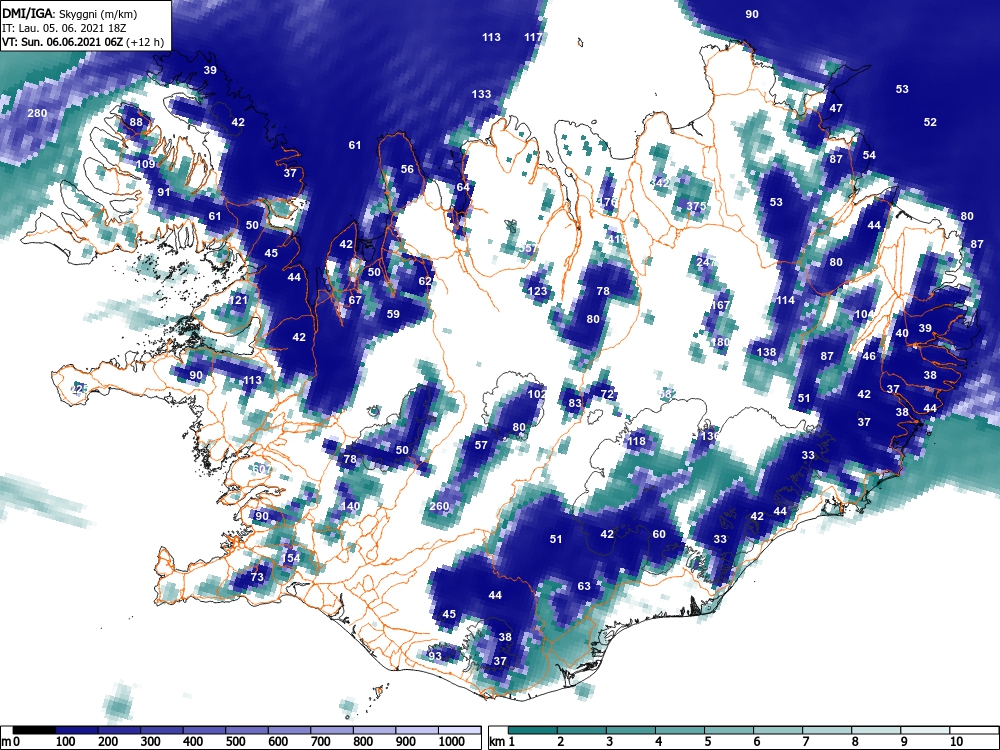Click the visibility value '91'
This screenshot has height=750, width=1000.
[164, 192]
